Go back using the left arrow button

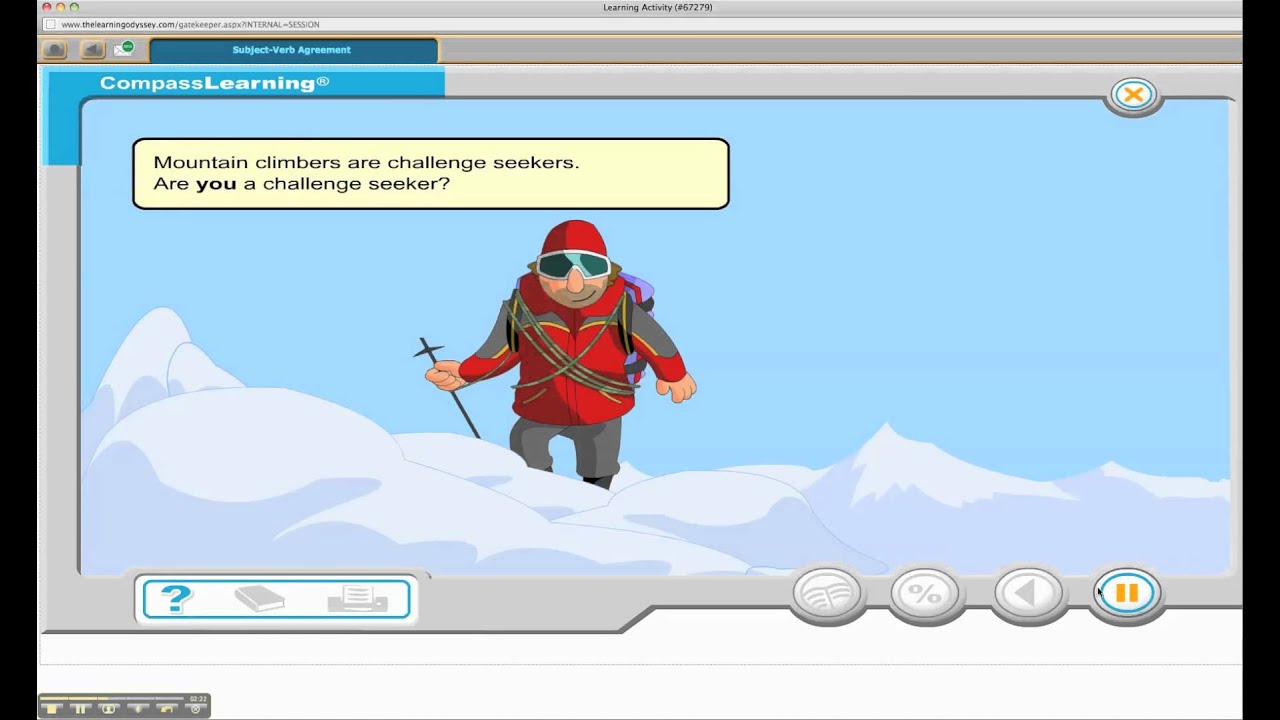point(1028,593)
